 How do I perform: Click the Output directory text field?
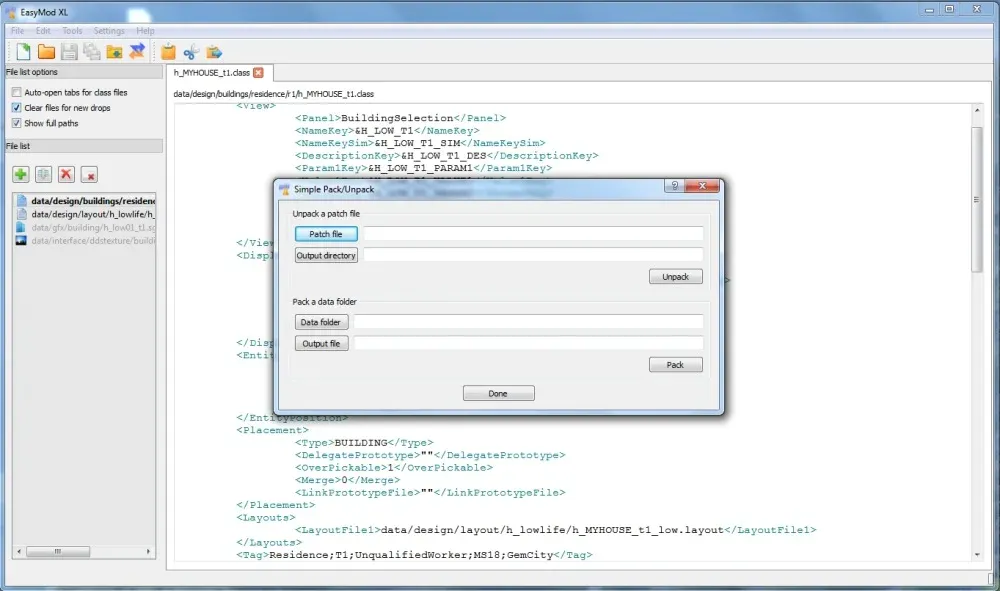click(533, 256)
